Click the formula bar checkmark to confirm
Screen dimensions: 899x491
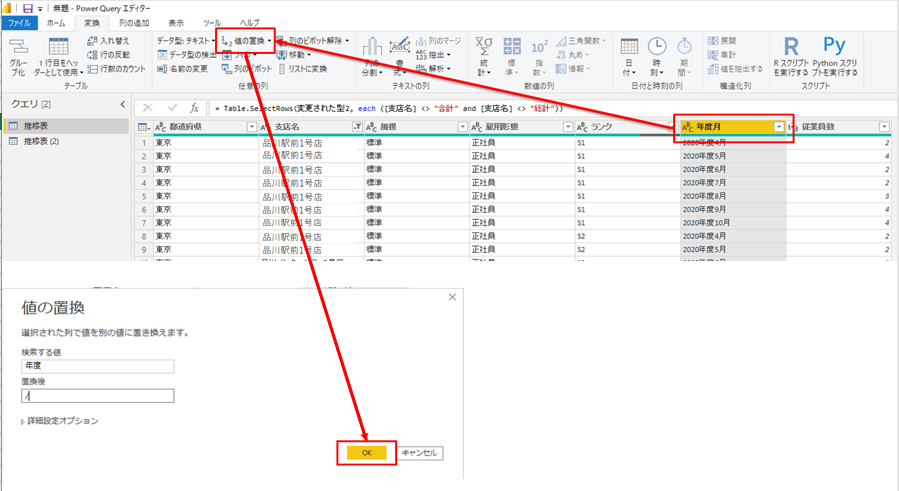tap(173, 107)
